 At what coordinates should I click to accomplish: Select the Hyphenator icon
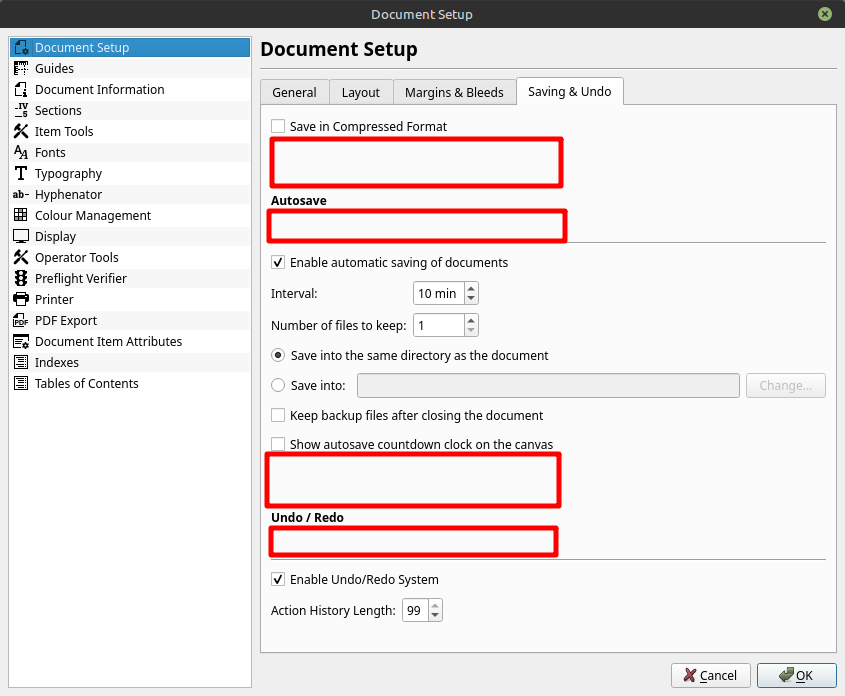pyautogui.click(x=20, y=195)
